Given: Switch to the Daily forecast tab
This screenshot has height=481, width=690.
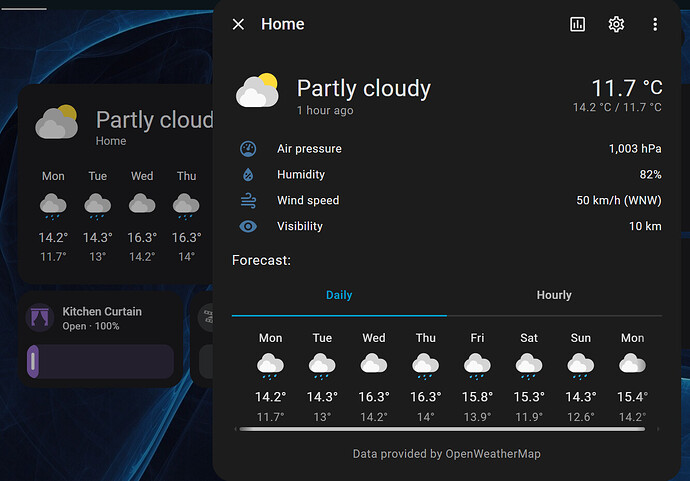Looking at the screenshot, I should pyautogui.click(x=339, y=295).
